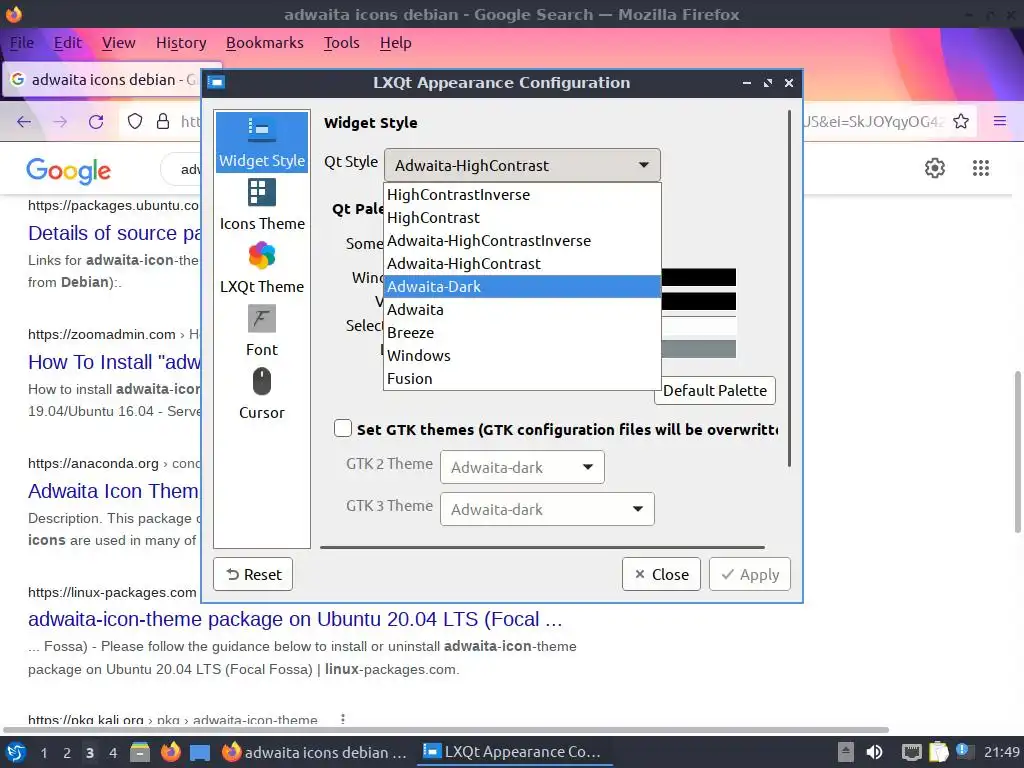The width and height of the screenshot is (1024, 768).
Task: Click removable media eject tray icon
Action: point(846,752)
